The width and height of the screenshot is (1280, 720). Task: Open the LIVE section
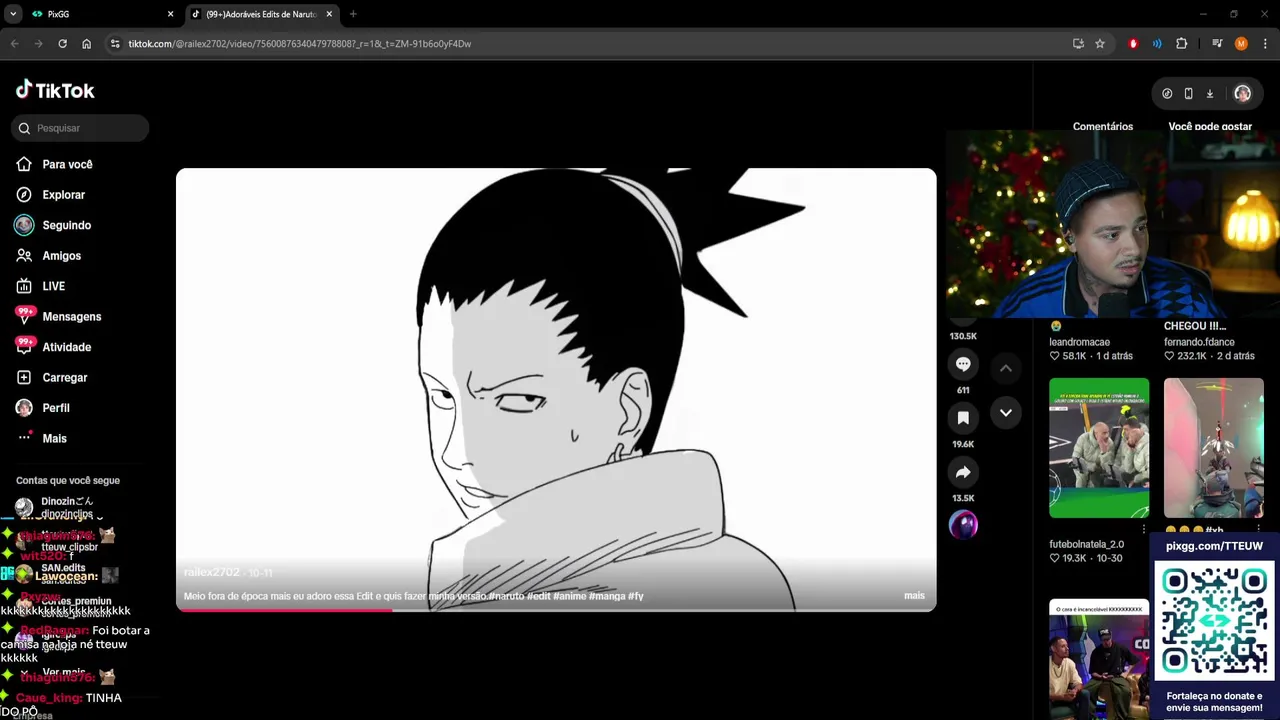pyautogui.click(x=53, y=286)
